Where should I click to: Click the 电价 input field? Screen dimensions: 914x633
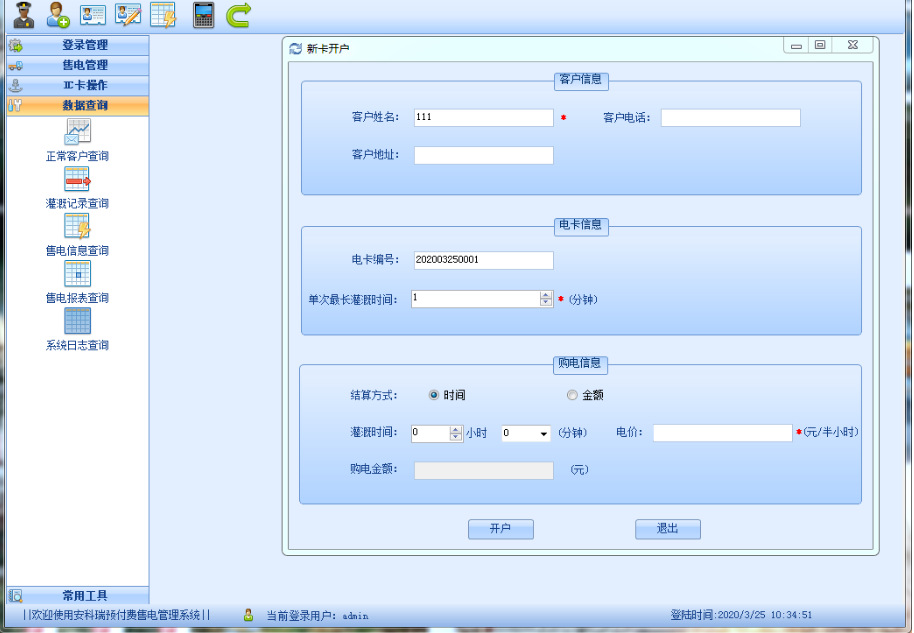pyautogui.click(x=723, y=432)
